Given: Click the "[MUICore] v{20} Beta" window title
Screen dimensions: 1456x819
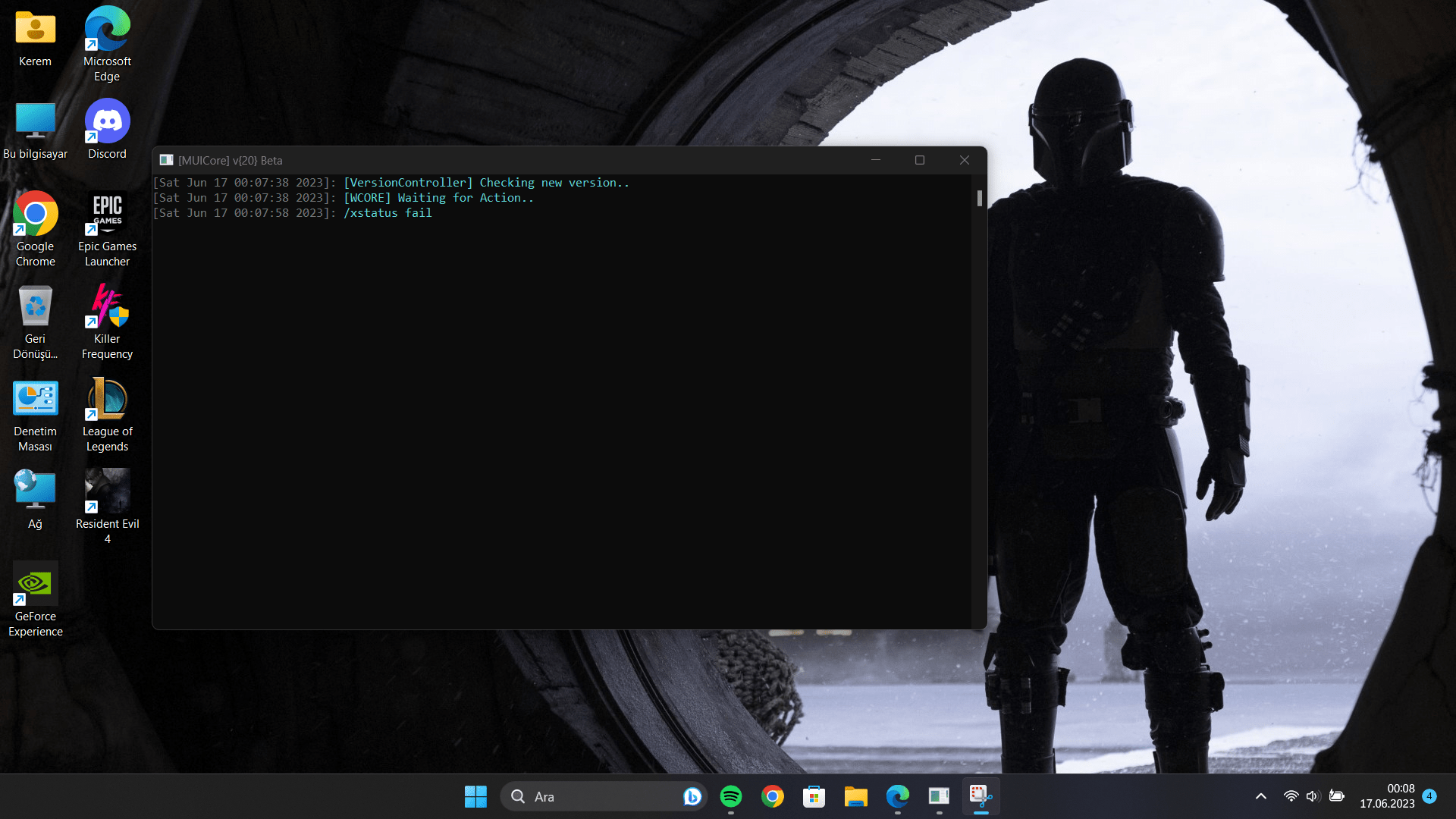Looking at the screenshot, I should click(x=231, y=161).
